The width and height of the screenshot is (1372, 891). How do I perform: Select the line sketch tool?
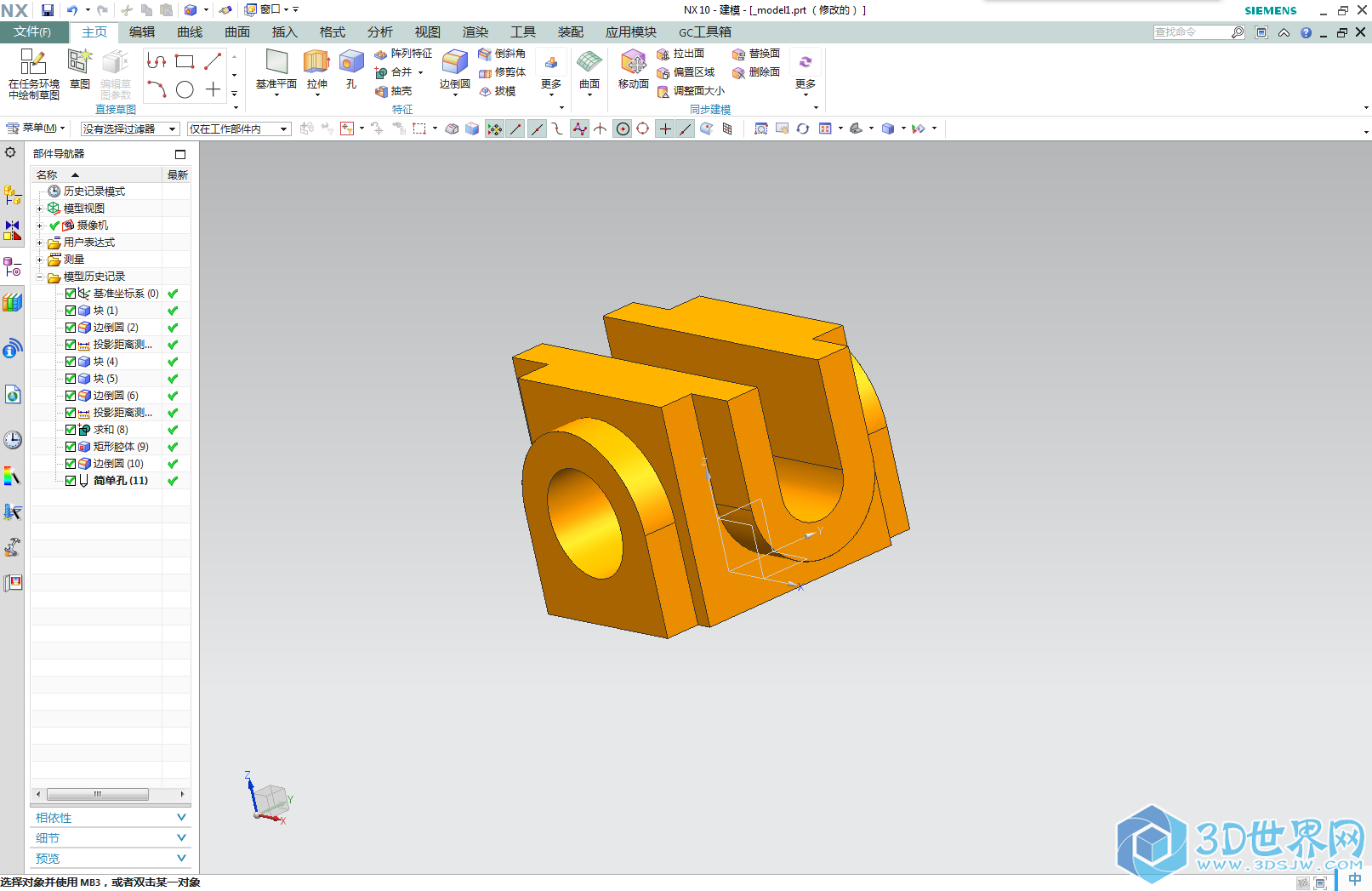click(213, 61)
